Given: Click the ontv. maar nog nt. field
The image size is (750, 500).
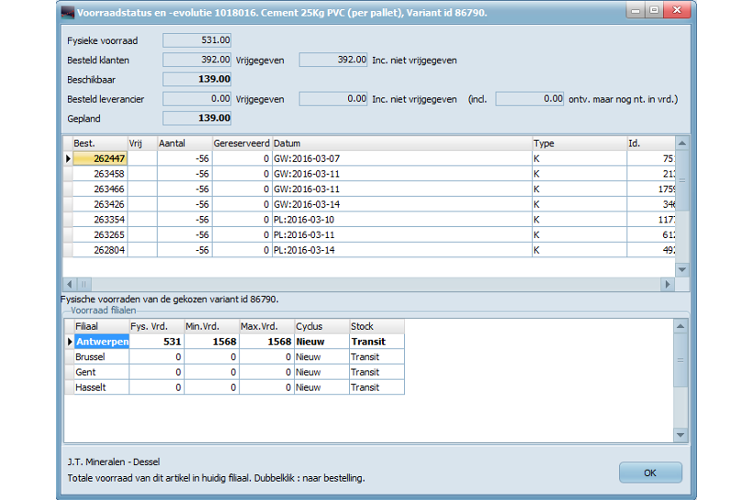Looking at the screenshot, I should (x=530, y=99).
